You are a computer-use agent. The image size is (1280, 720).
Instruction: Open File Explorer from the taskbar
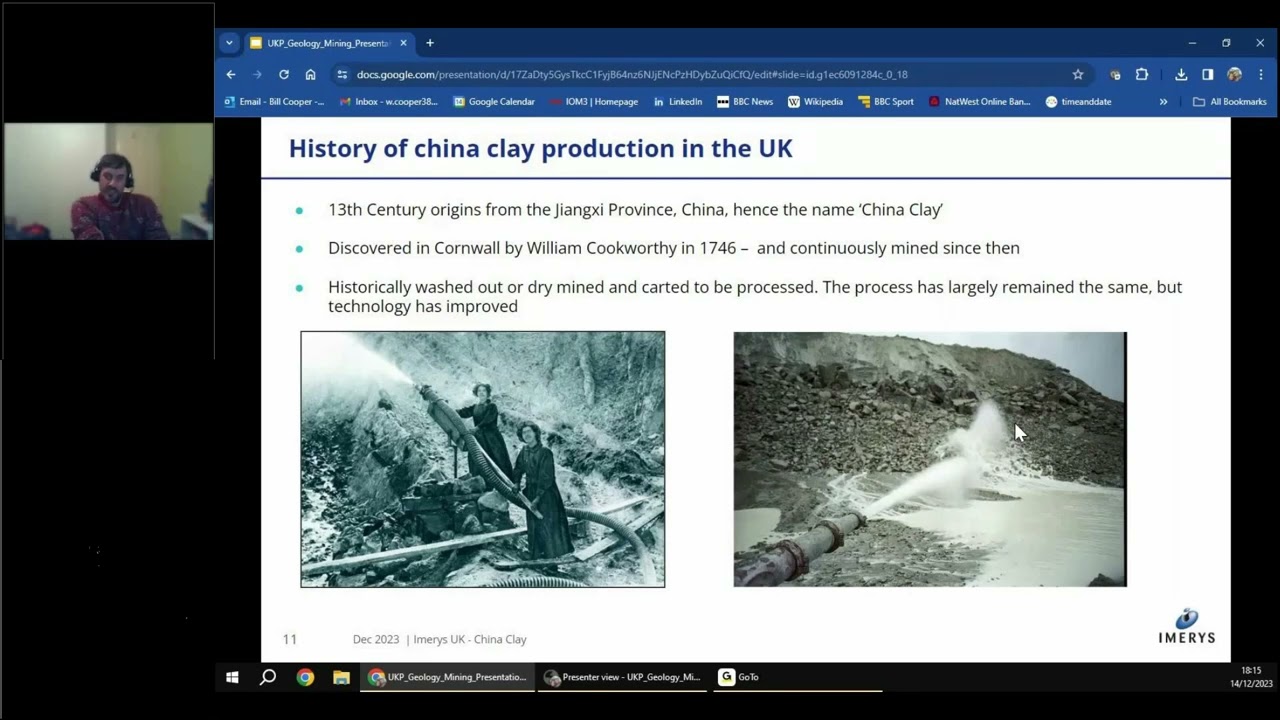(x=341, y=677)
